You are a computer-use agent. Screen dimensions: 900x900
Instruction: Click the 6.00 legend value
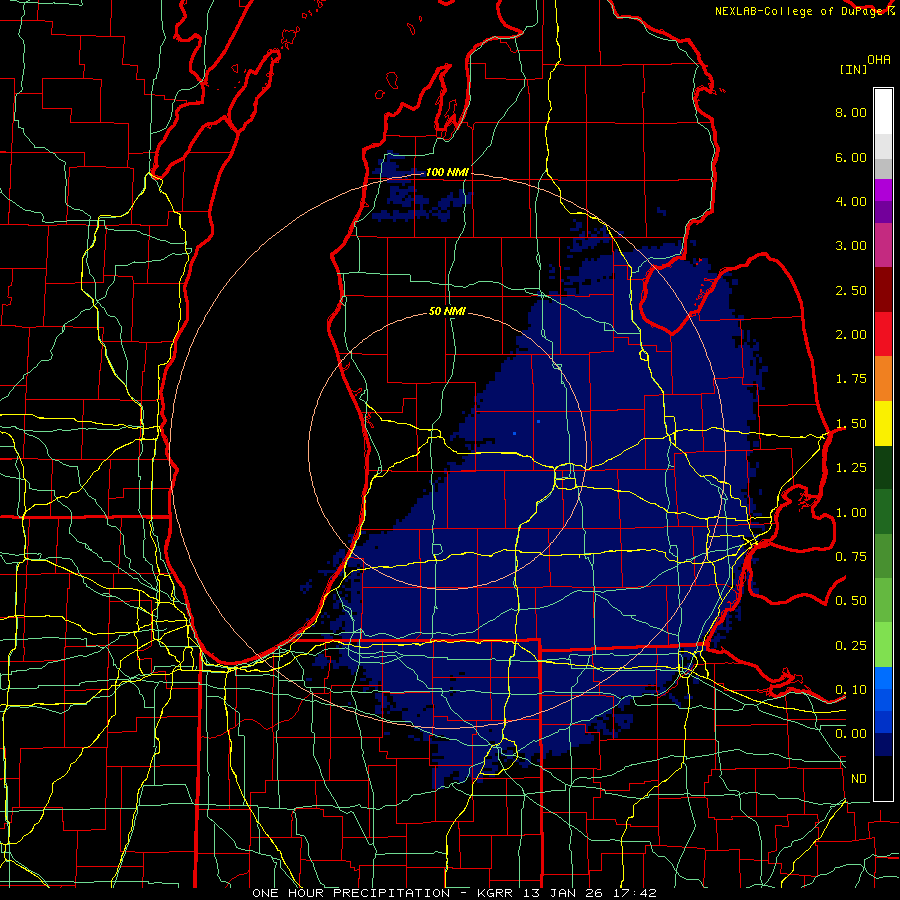tap(851, 157)
